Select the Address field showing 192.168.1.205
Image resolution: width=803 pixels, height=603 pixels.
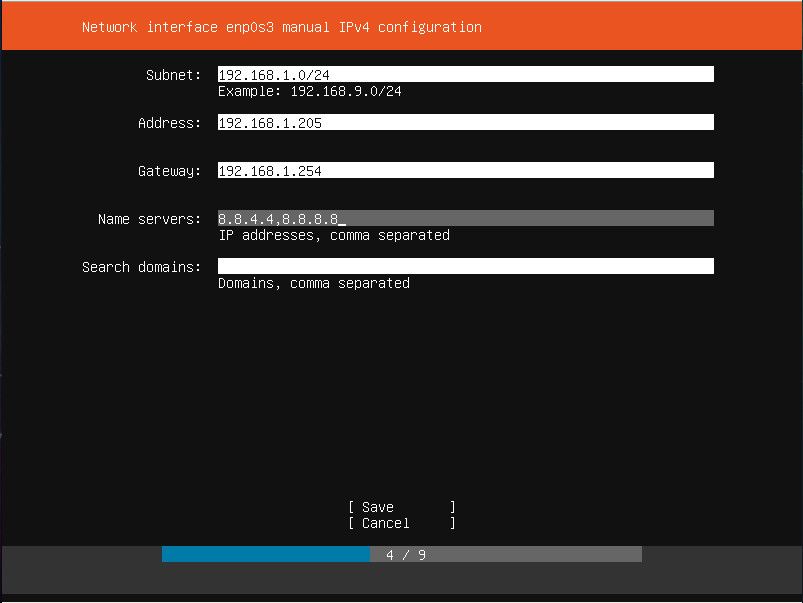[465, 122]
